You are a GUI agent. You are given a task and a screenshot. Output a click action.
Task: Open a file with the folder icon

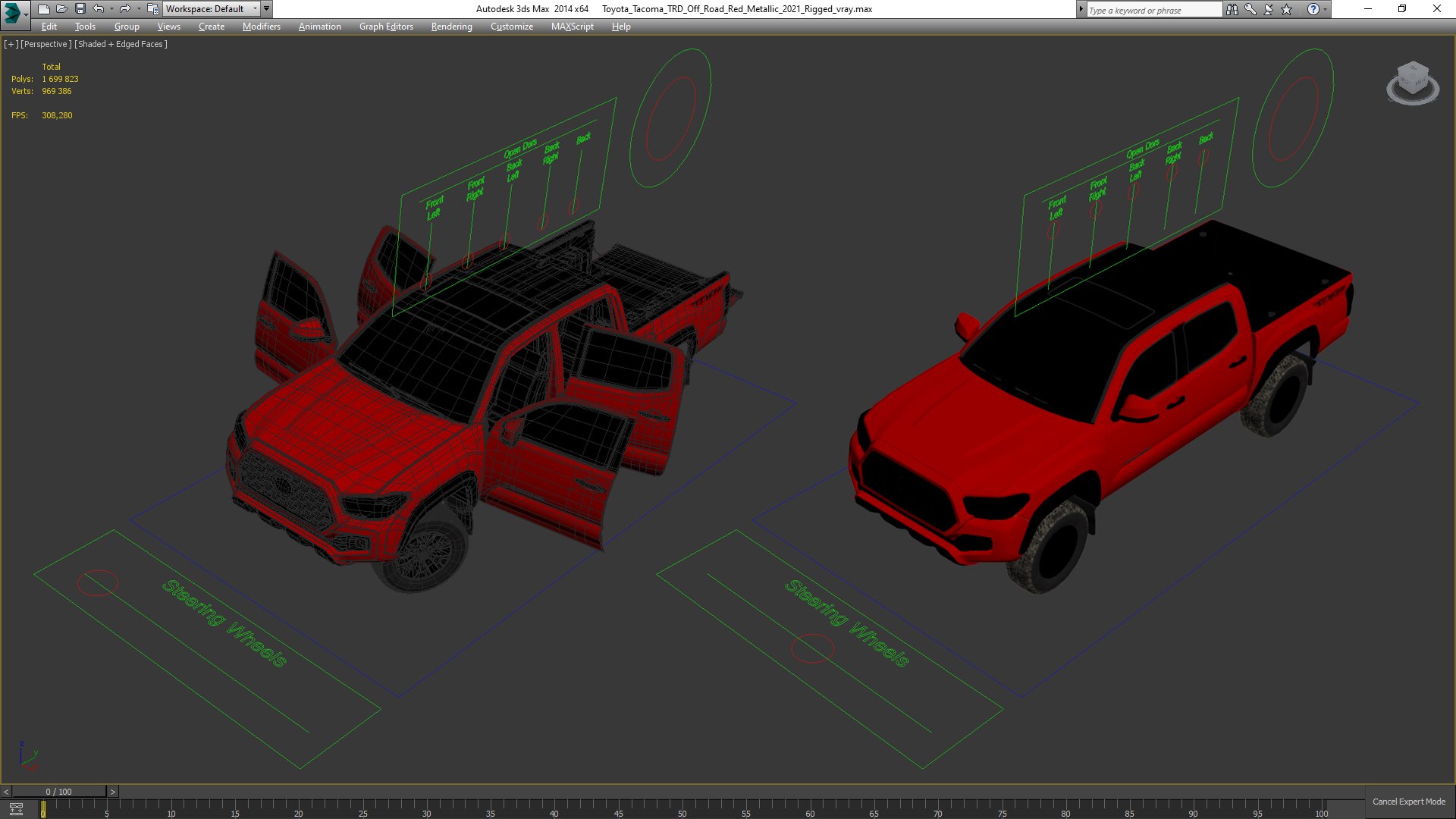point(61,9)
